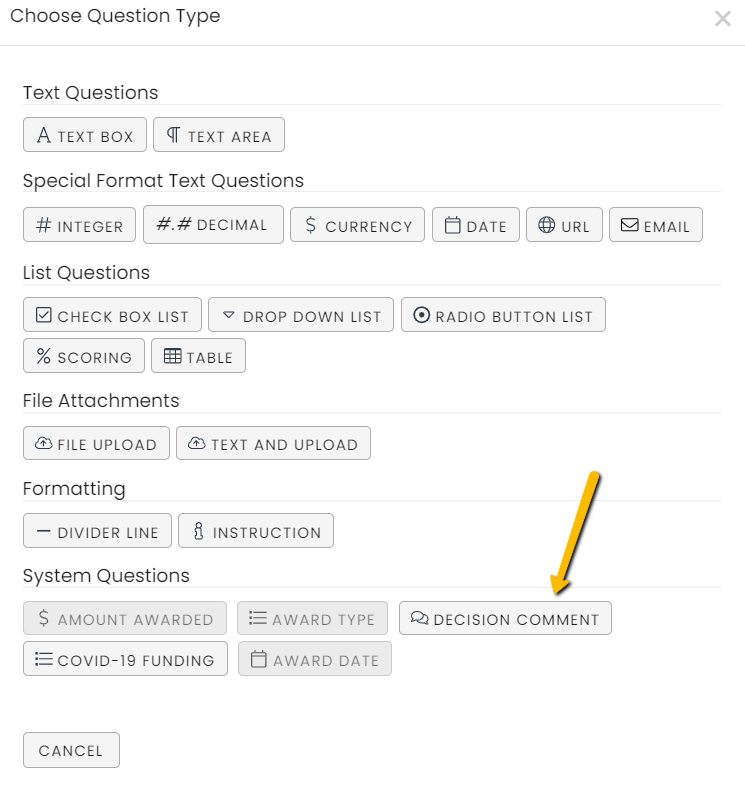Select the Decimal question type
This screenshot has width=745, height=789.
[x=213, y=224]
